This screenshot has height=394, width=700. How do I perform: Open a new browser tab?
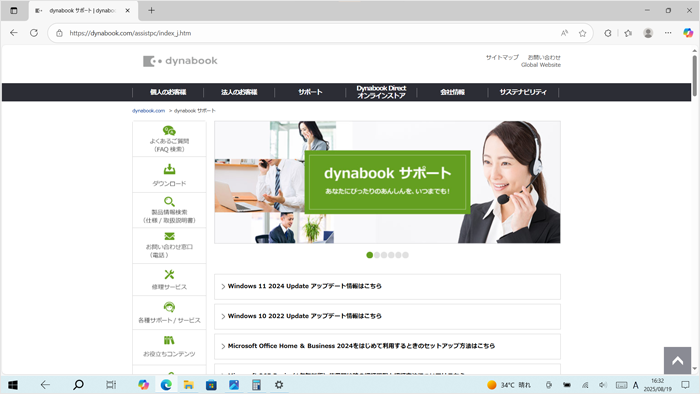pyautogui.click(x=151, y=10)
